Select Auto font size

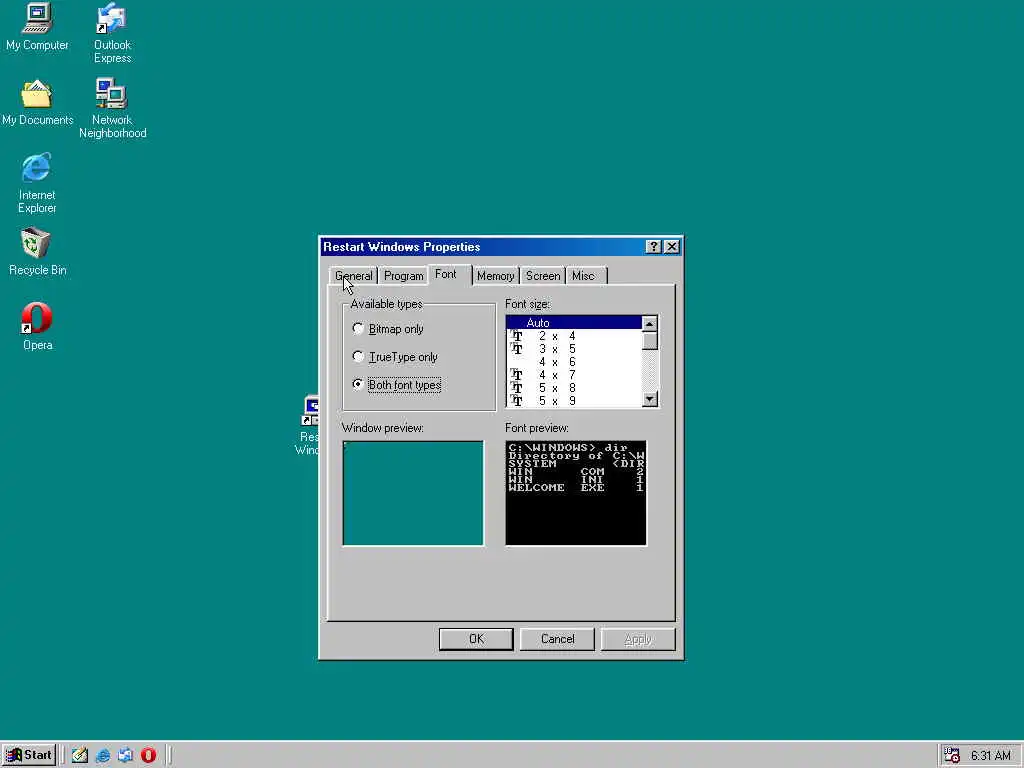tap(574, 323)
